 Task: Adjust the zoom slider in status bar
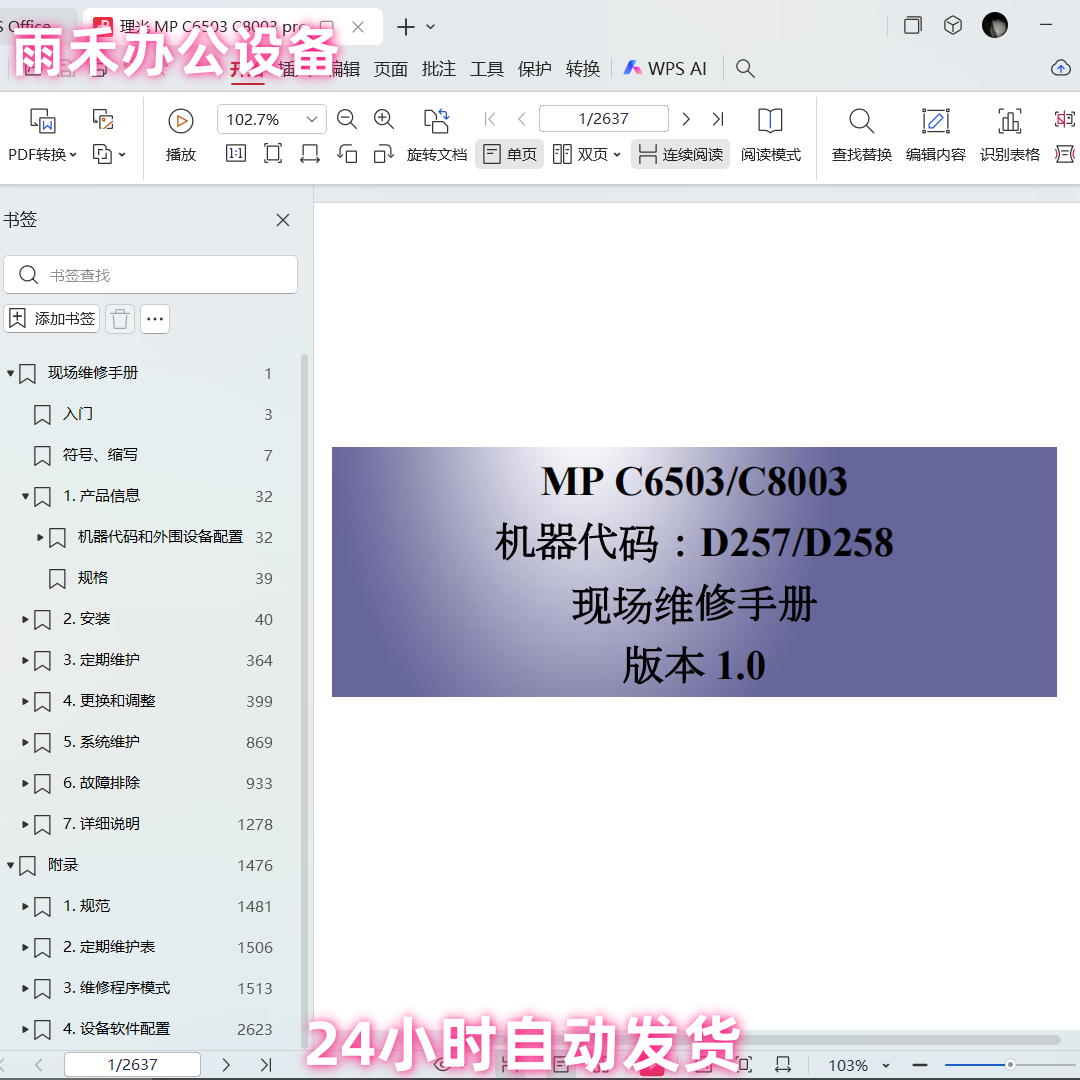click(1010, 1065)
